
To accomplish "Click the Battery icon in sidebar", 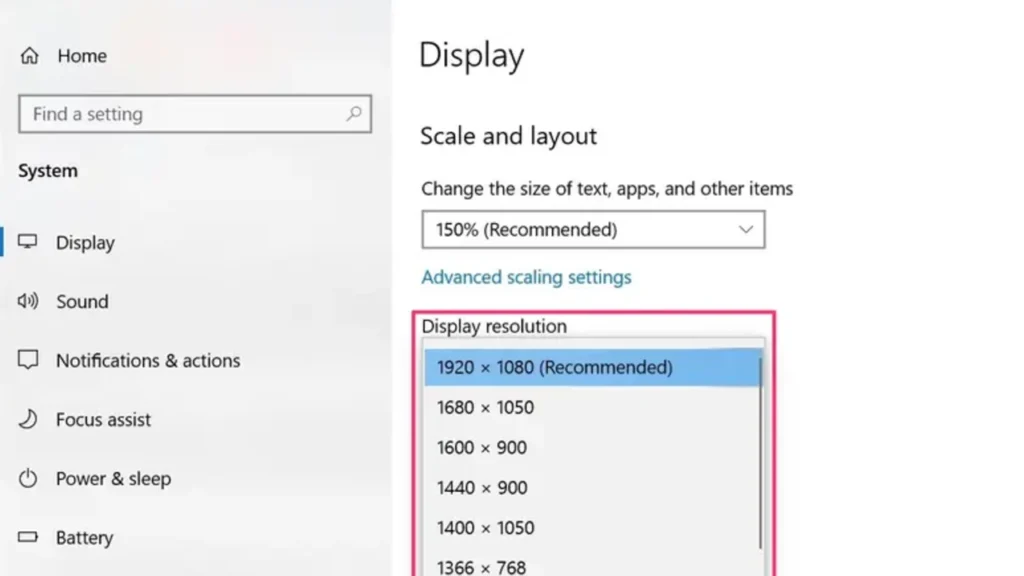I will point(27,537).
